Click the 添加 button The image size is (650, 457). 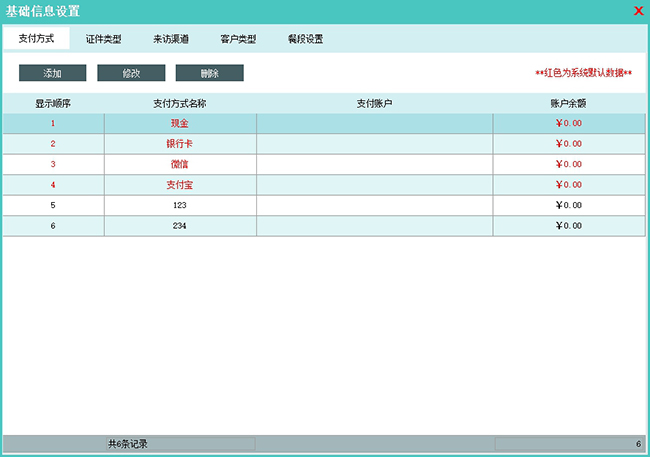click(x=53, y=73)
